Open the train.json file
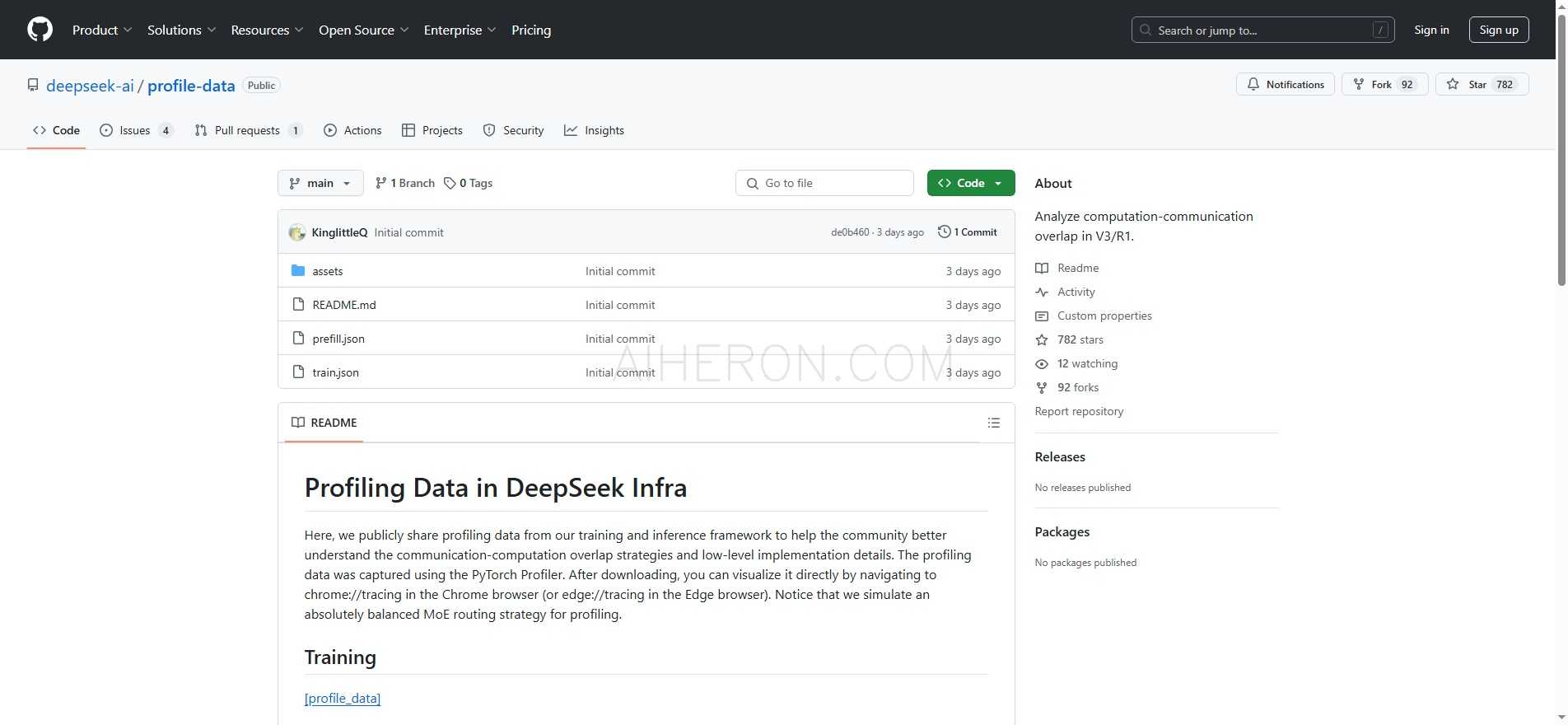Image resolution: width=1568 pixels, height=725 pixels. [x=335, y=372]
